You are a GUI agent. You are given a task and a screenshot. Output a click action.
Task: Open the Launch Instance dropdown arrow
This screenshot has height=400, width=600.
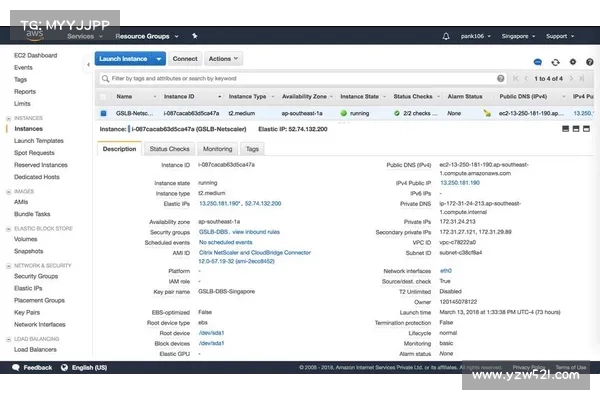(x=159, y=59)
